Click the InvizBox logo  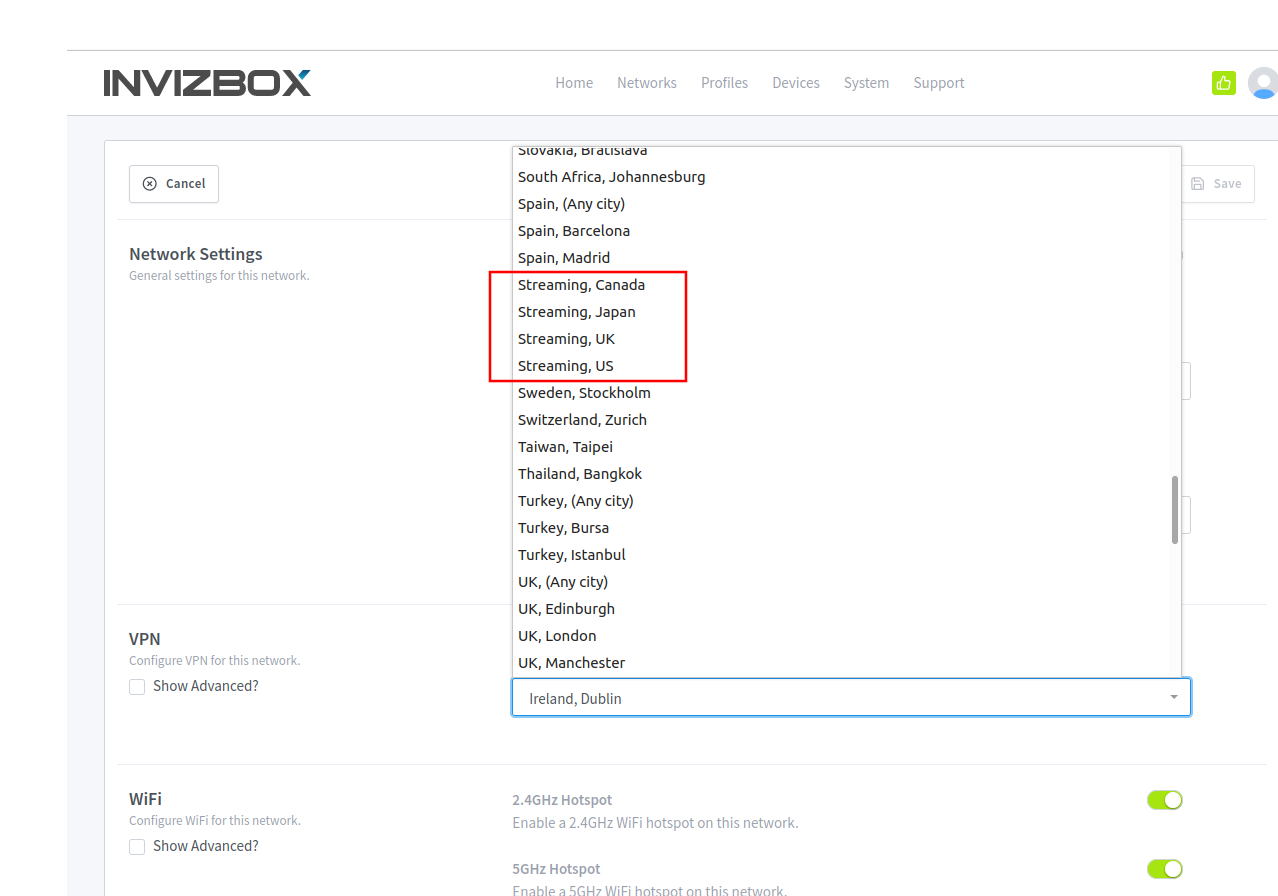click(207, 83)
